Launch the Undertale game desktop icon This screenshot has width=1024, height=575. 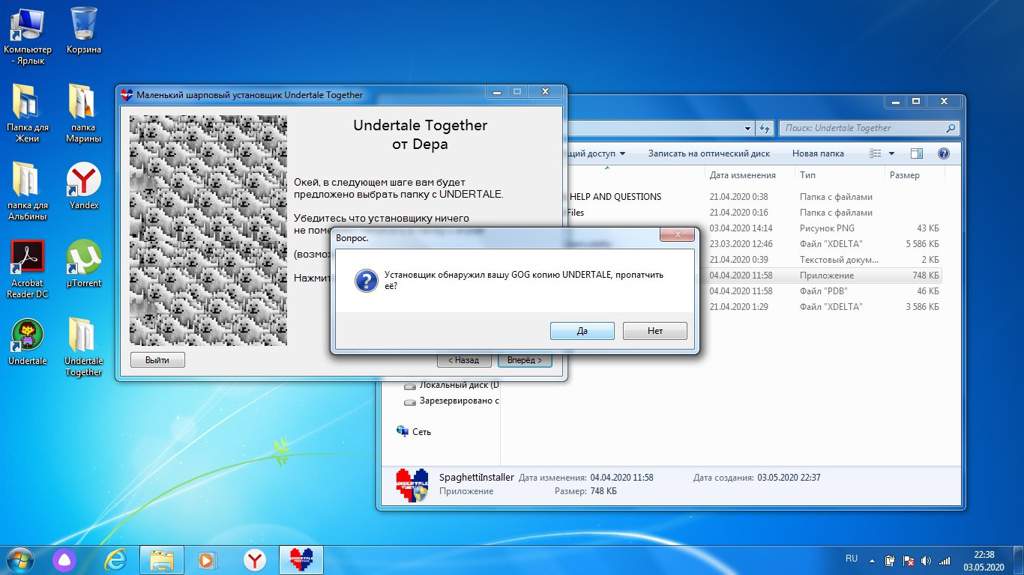[27, 341]
